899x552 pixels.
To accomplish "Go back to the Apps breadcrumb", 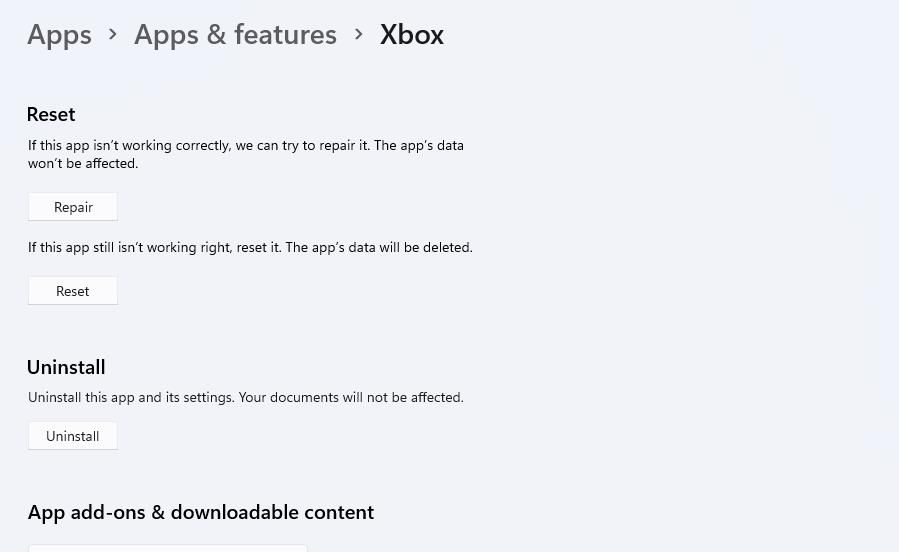I will [x=59, y=34].
